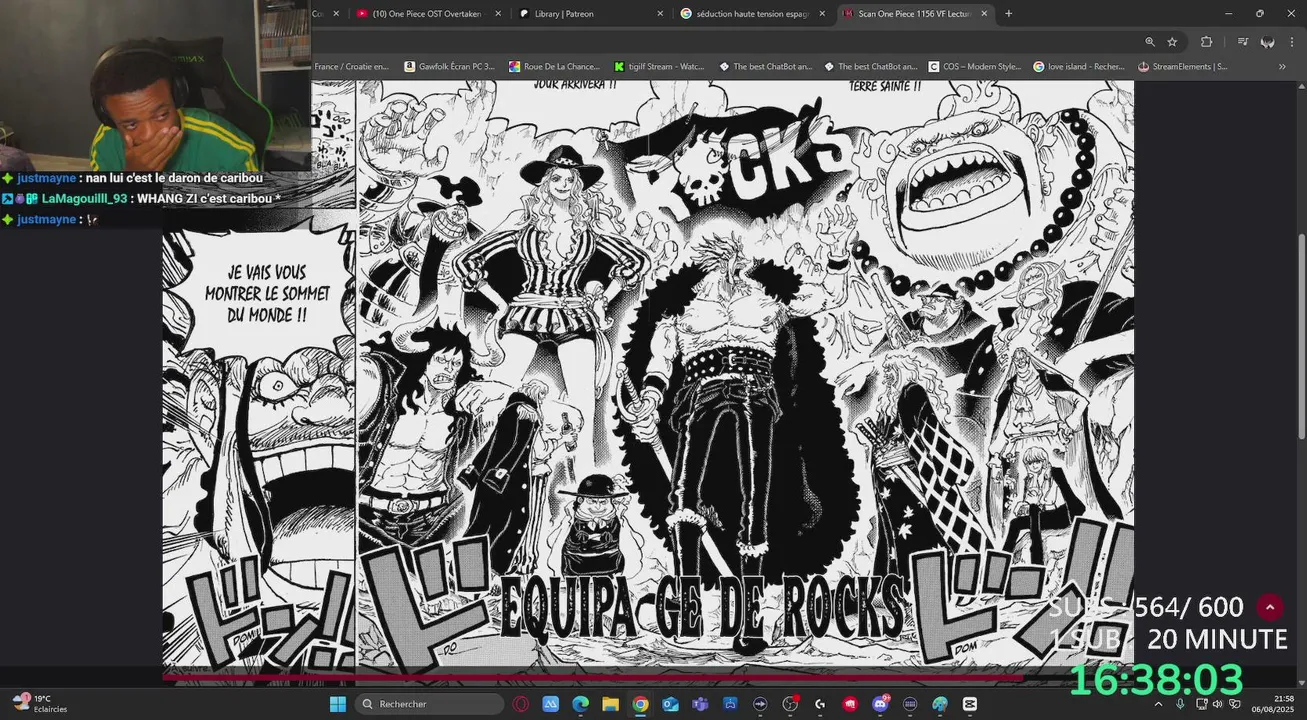Open the COS – Modern Style bookmark
The width and height of the screenshot is (1307, 720).
click(x=975, y=67)
